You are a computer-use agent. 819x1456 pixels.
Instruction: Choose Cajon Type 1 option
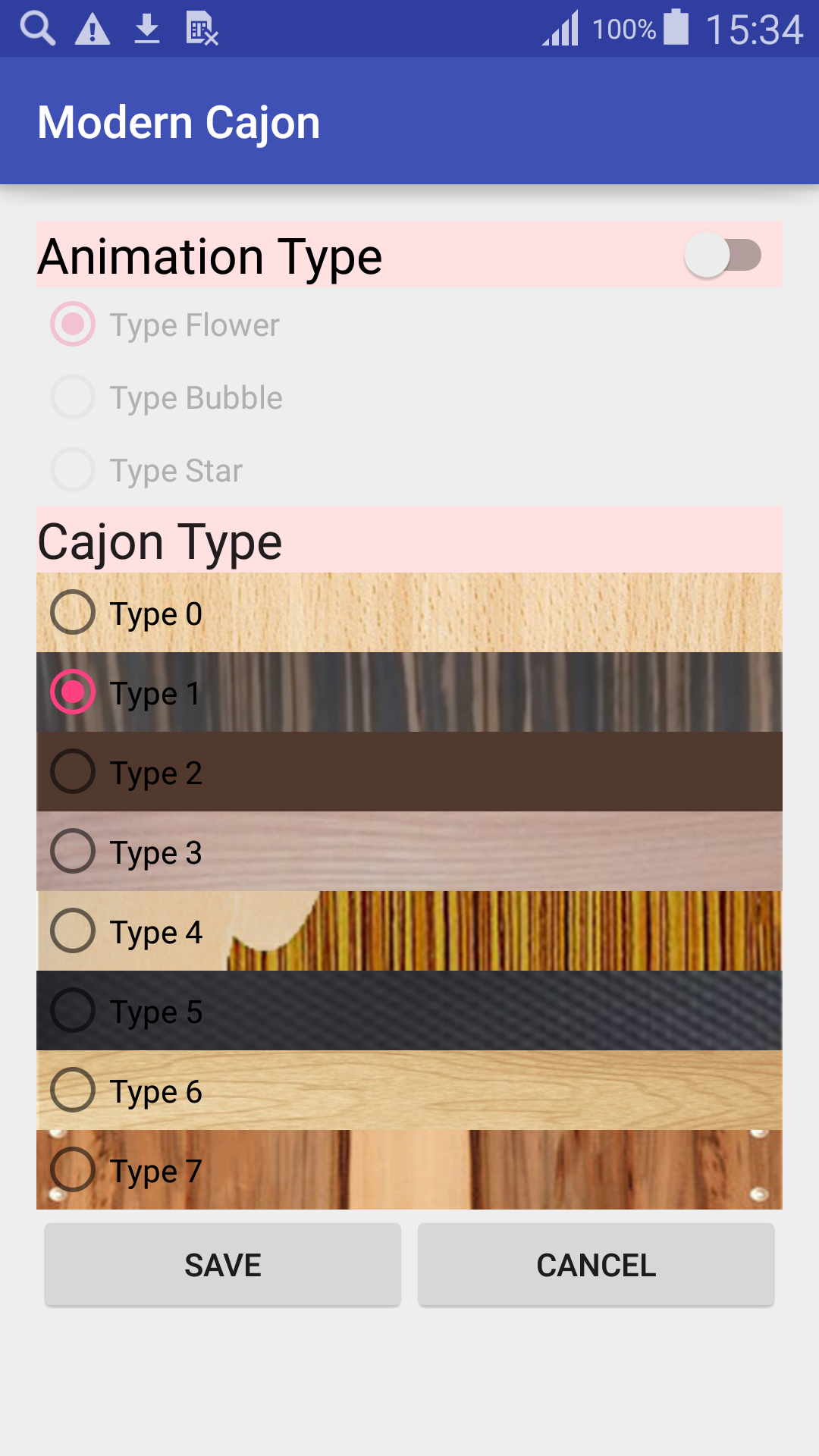73,692
